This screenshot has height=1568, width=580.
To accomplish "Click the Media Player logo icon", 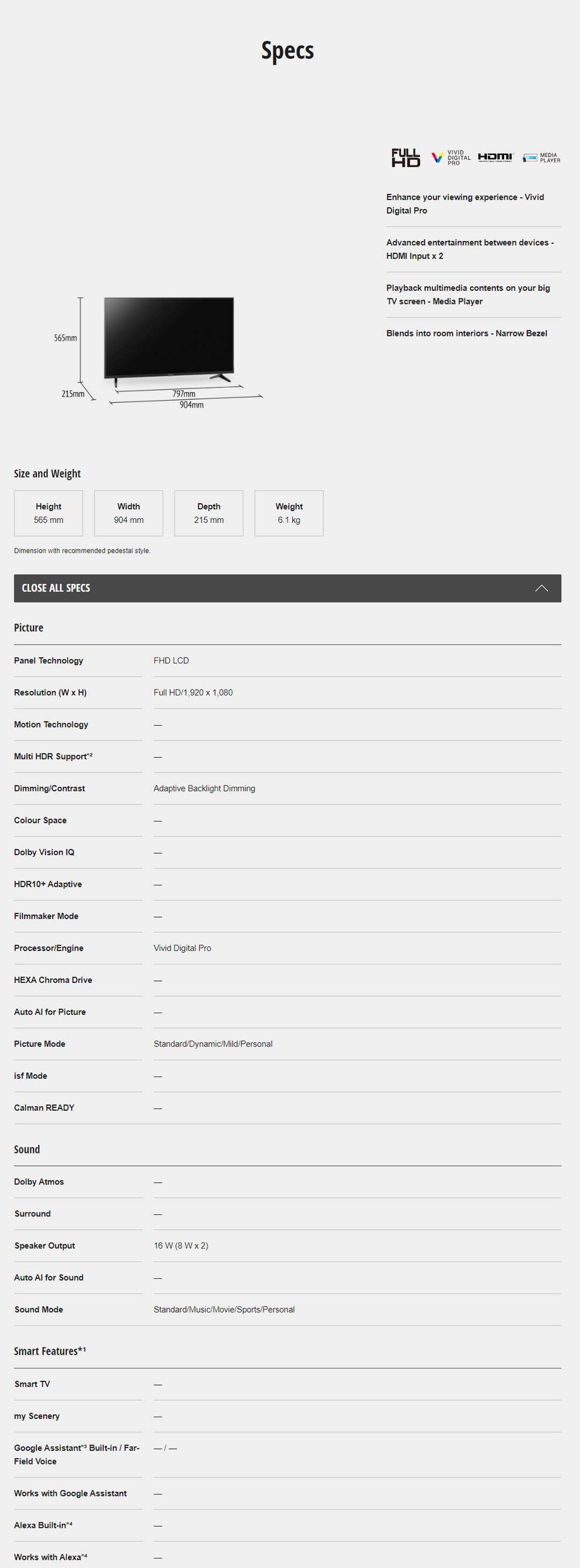I will [541, 158].
